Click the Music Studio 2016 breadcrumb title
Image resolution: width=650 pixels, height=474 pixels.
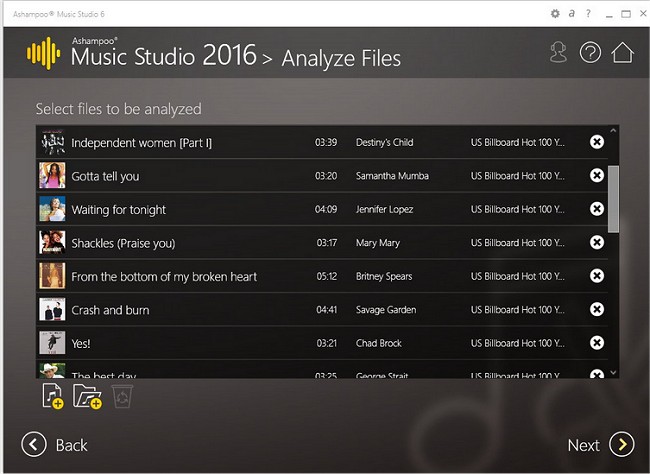tap(164, 56)
